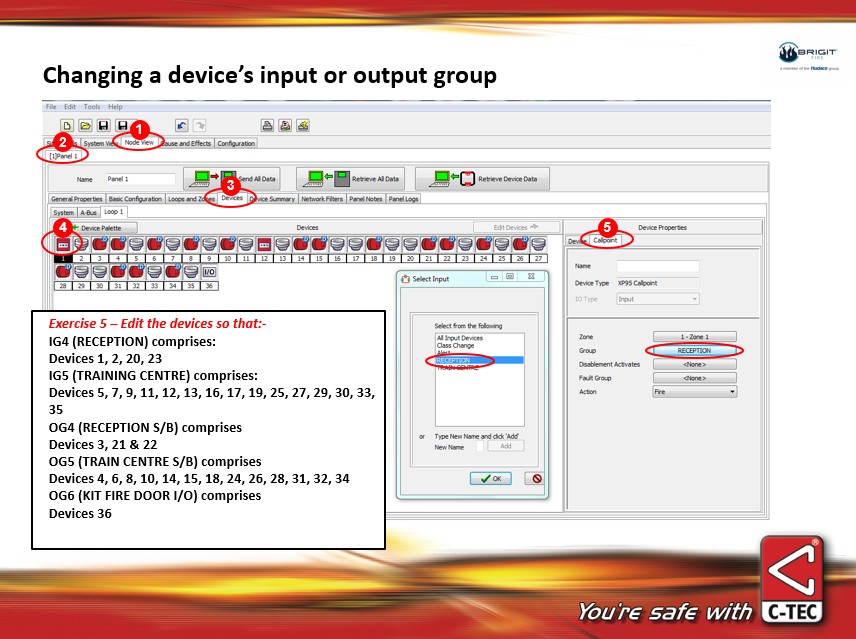Screen dimensions: 856x639
Task: Switch to the Node View tab
Action: click(x=138, y=143)
